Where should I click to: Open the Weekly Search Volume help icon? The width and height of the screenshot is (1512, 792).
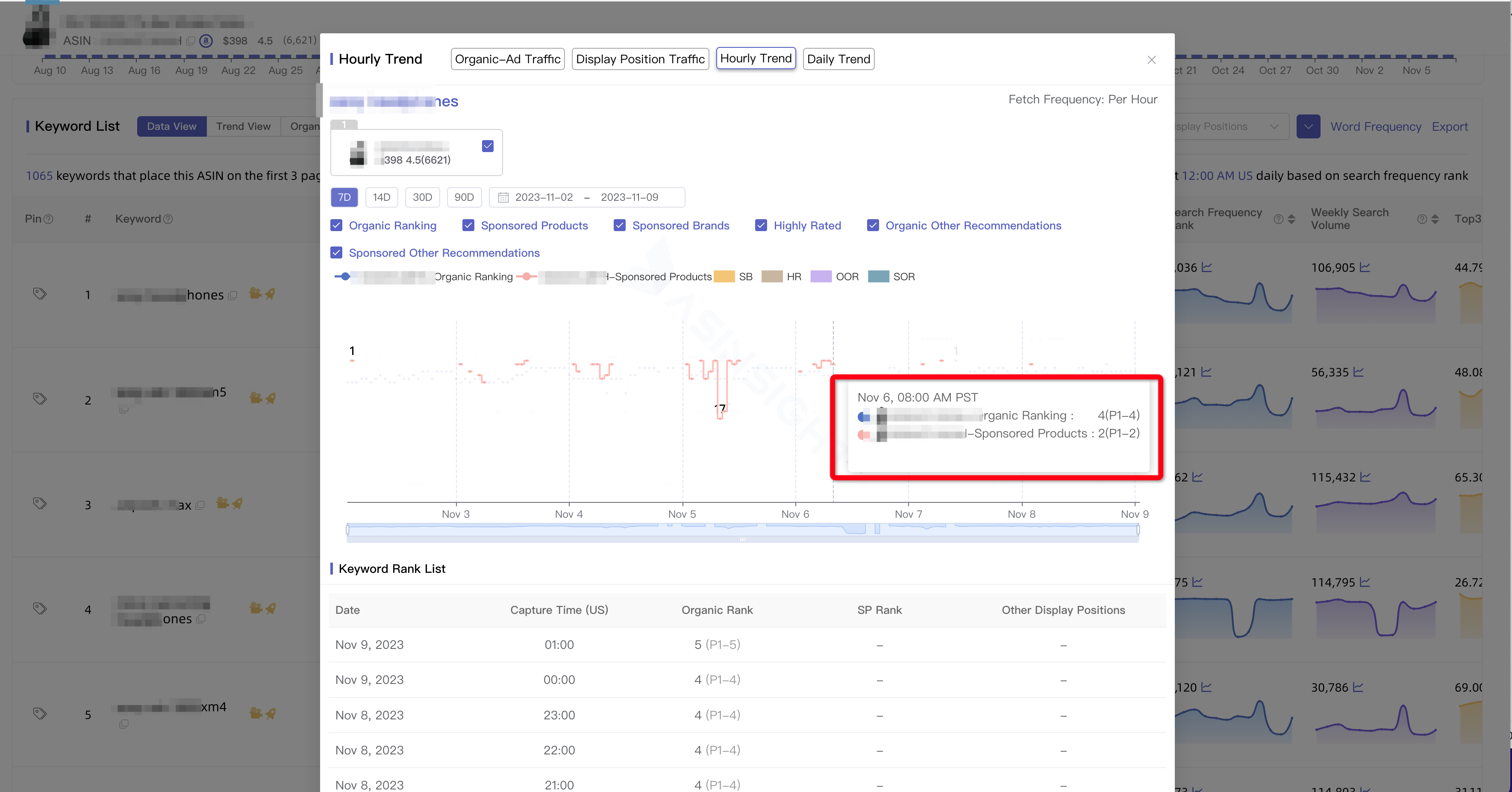[x=1422, y=220]
